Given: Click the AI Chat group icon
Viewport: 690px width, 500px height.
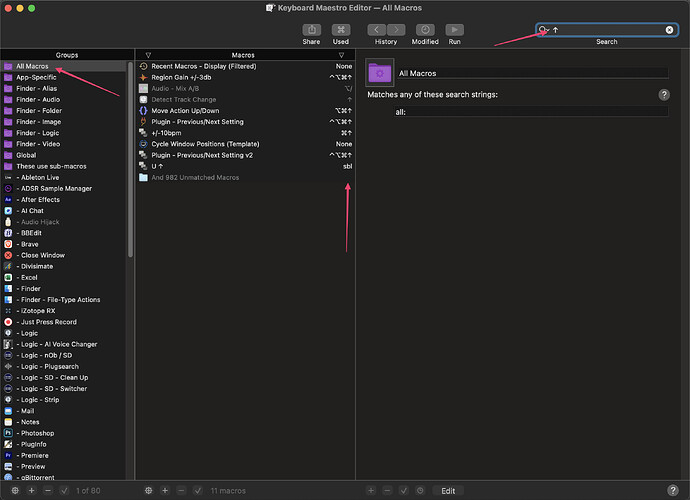Looking at the screenshot, I should (8, 211).
